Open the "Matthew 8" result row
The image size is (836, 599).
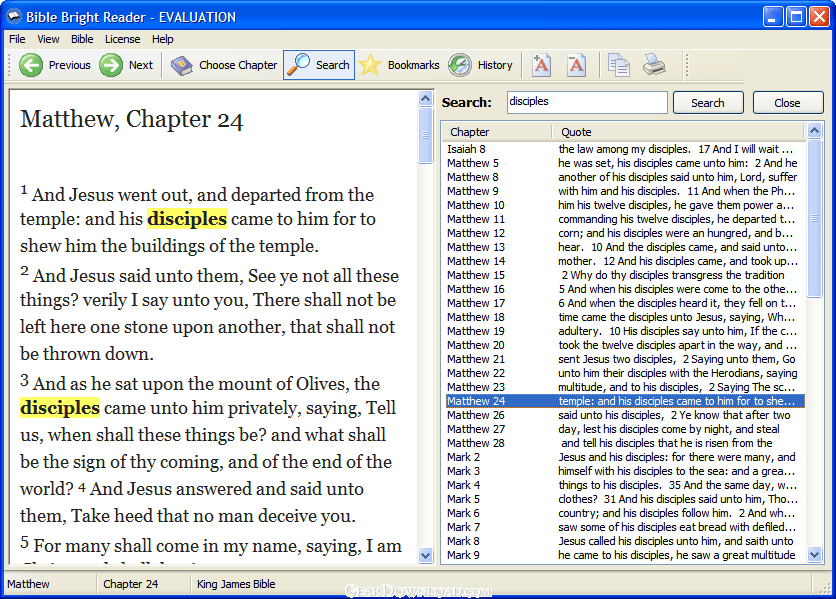tap(625, 177)
